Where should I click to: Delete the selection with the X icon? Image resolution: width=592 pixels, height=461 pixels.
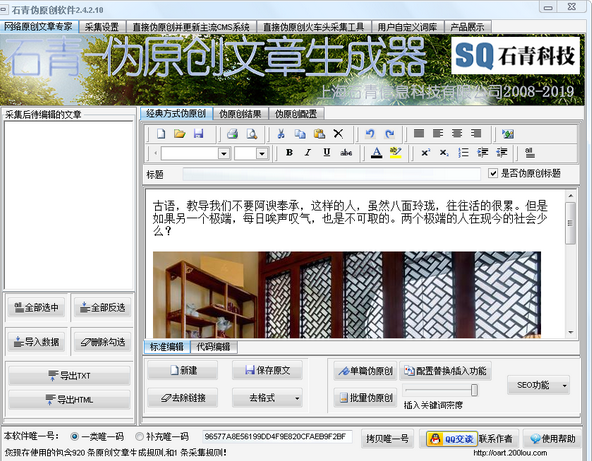(338, 133)
